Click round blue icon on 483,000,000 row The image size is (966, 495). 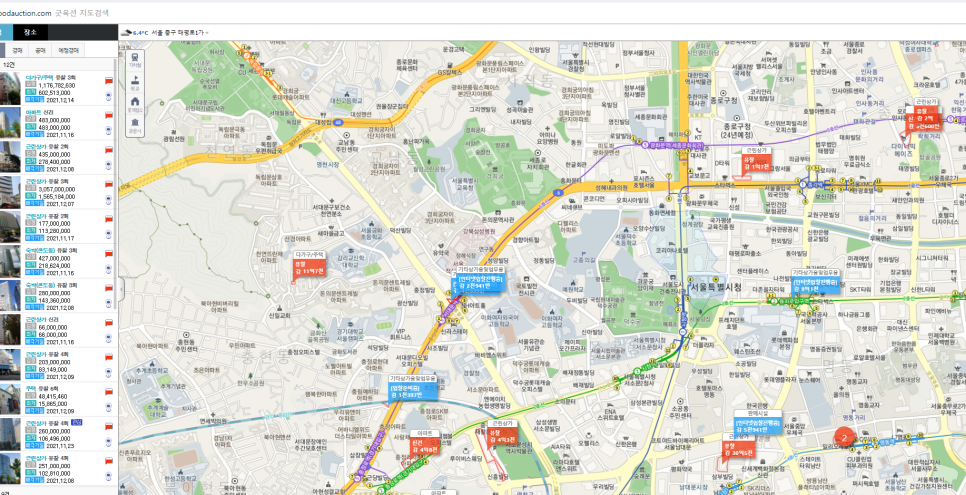click(108, 130)
